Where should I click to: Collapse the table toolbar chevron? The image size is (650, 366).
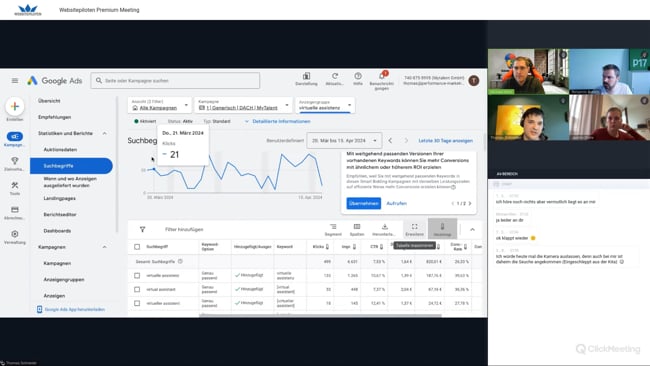point(472,229)
